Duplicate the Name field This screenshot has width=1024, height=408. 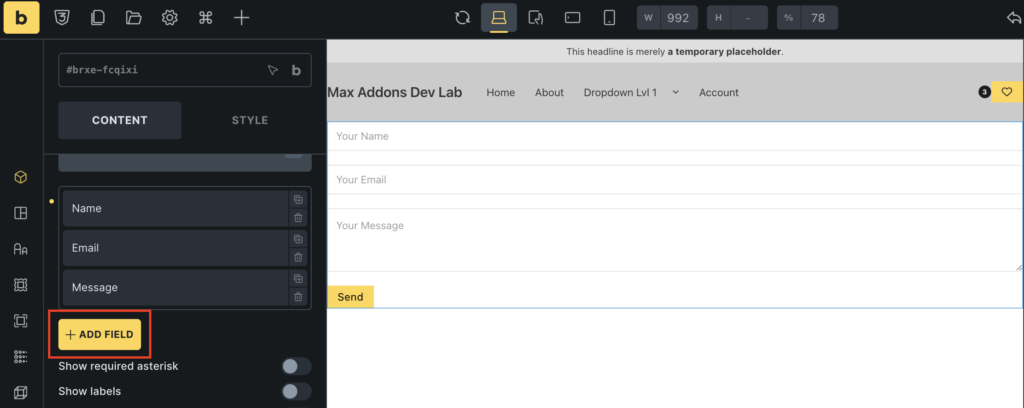298,200
